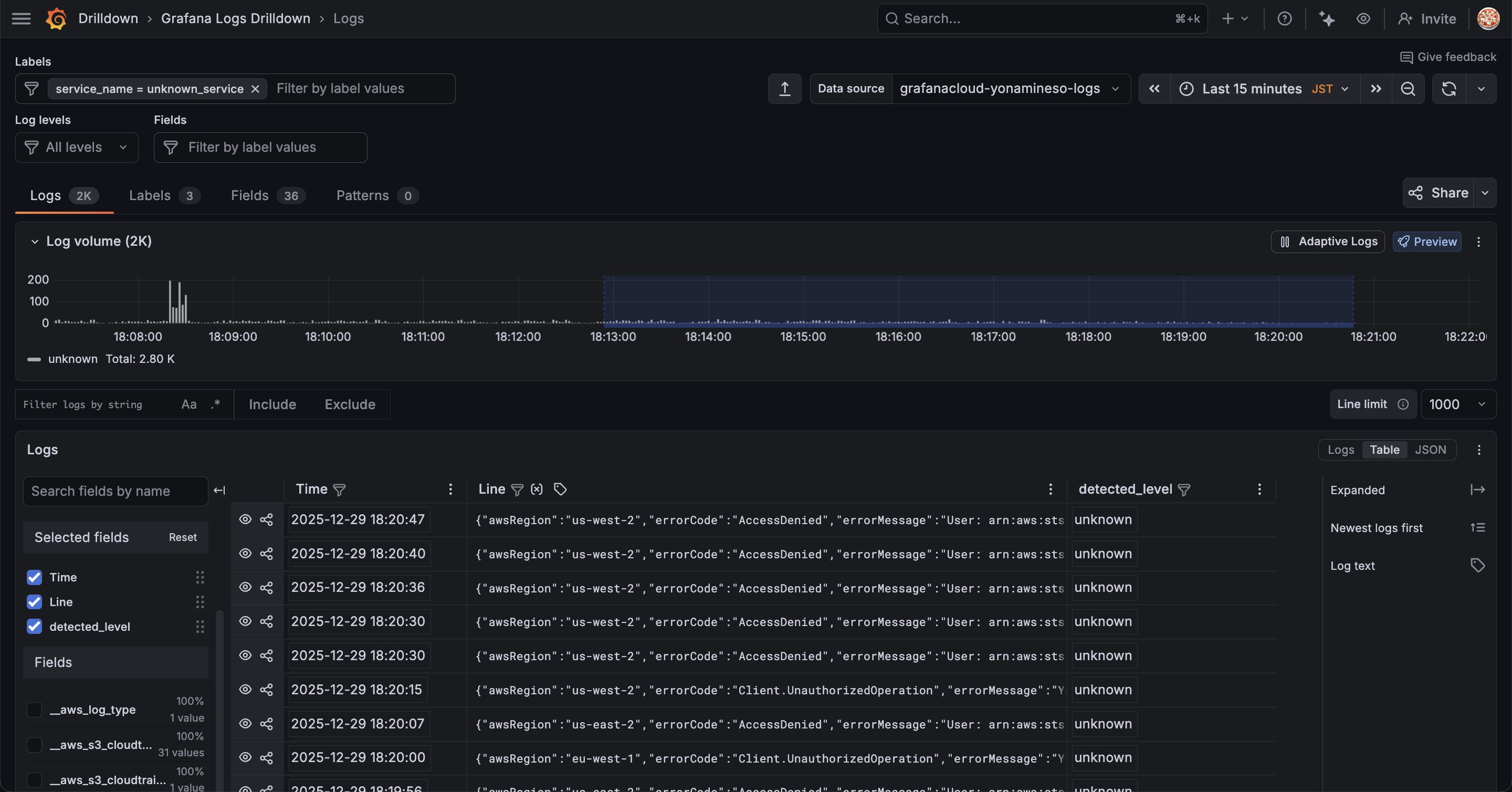This screenshot has width=1512, height=792.
Task: Uncheck the detected_level selected field
Action: 35,627
